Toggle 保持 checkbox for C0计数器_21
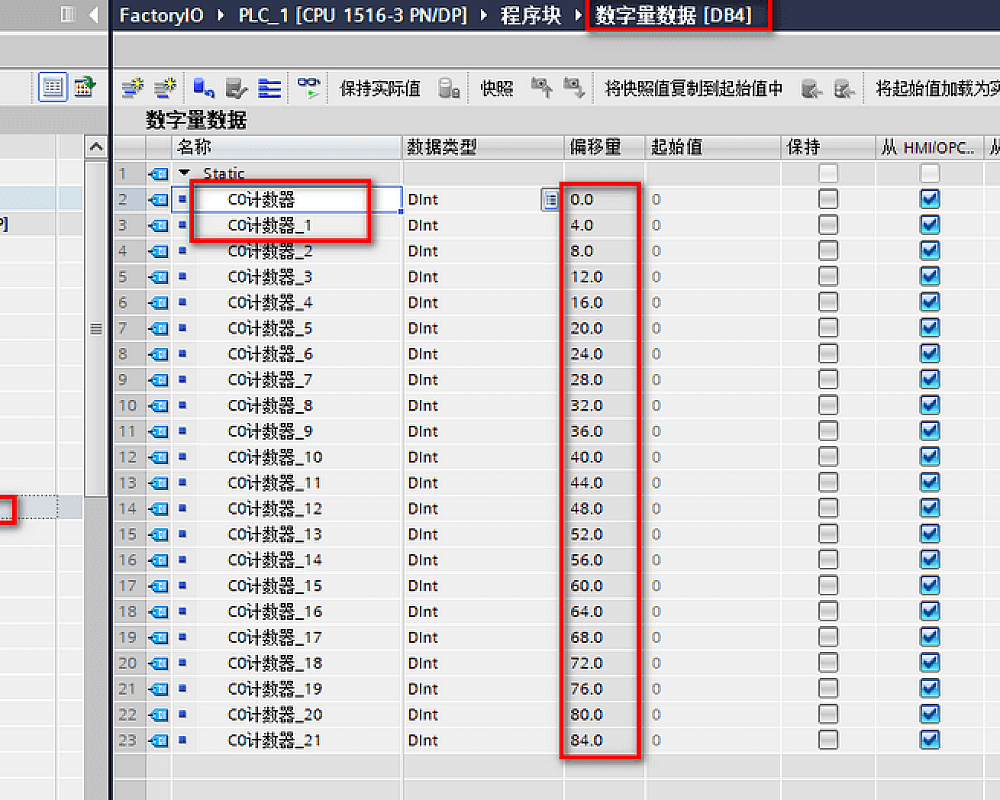The height and width of the screenshot is (800, 1000). [x=828, y=740]
